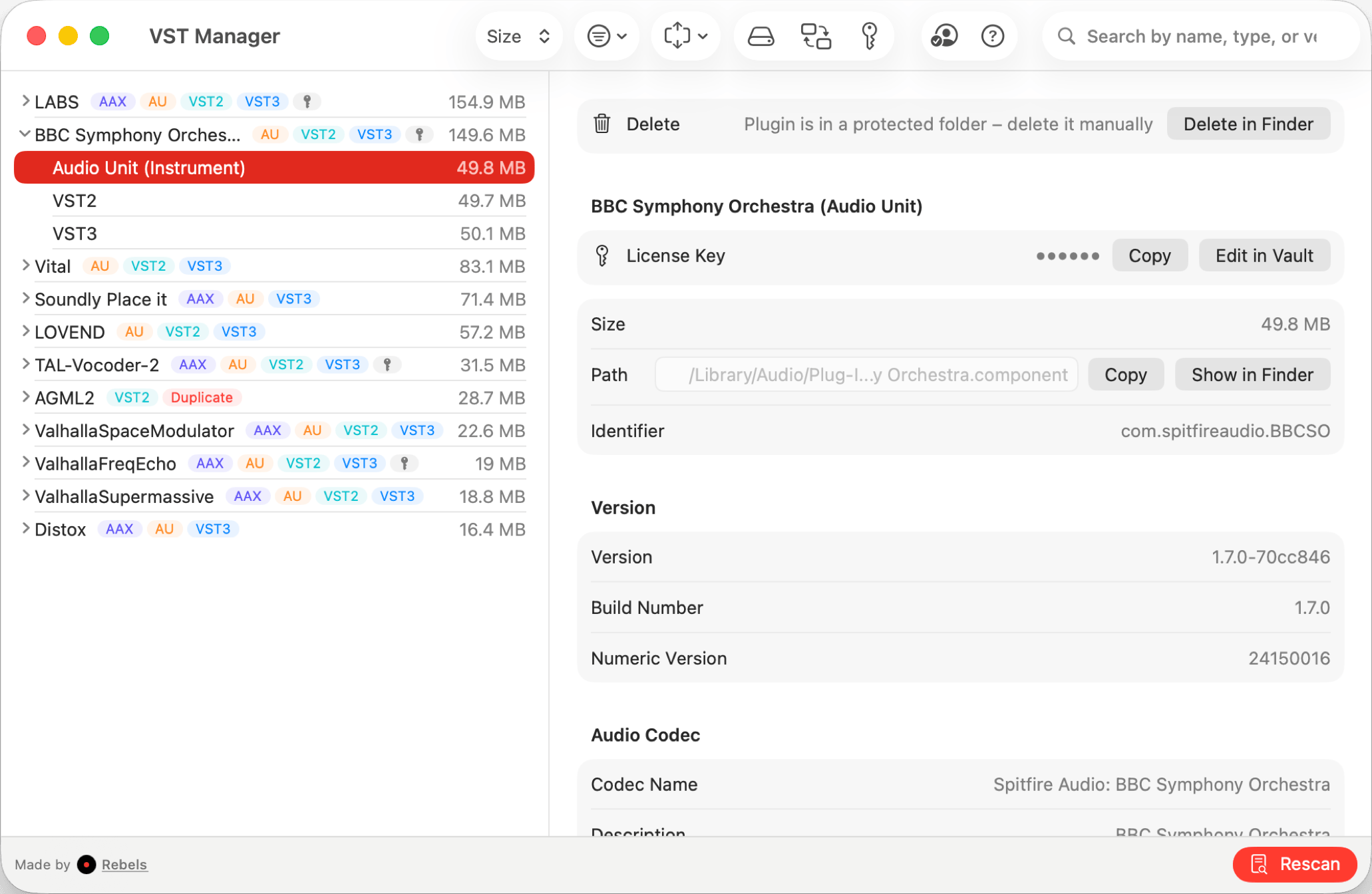The width and height of the screenshot is (1372, 894).
Task: Click Delete in Finder button
Action: [x=1248, y=124]
